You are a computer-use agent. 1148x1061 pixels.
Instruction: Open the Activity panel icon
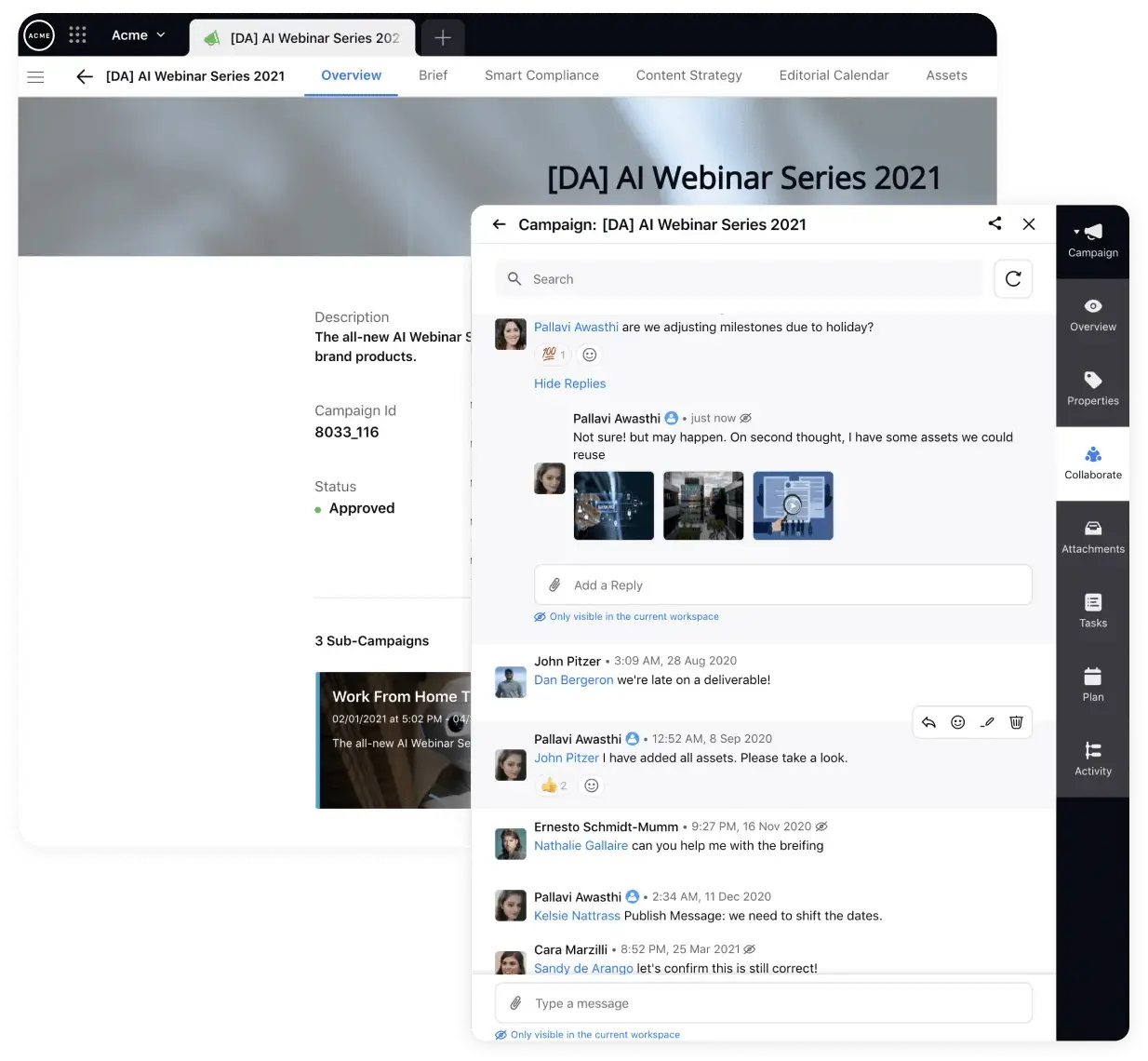(1092, 759)
